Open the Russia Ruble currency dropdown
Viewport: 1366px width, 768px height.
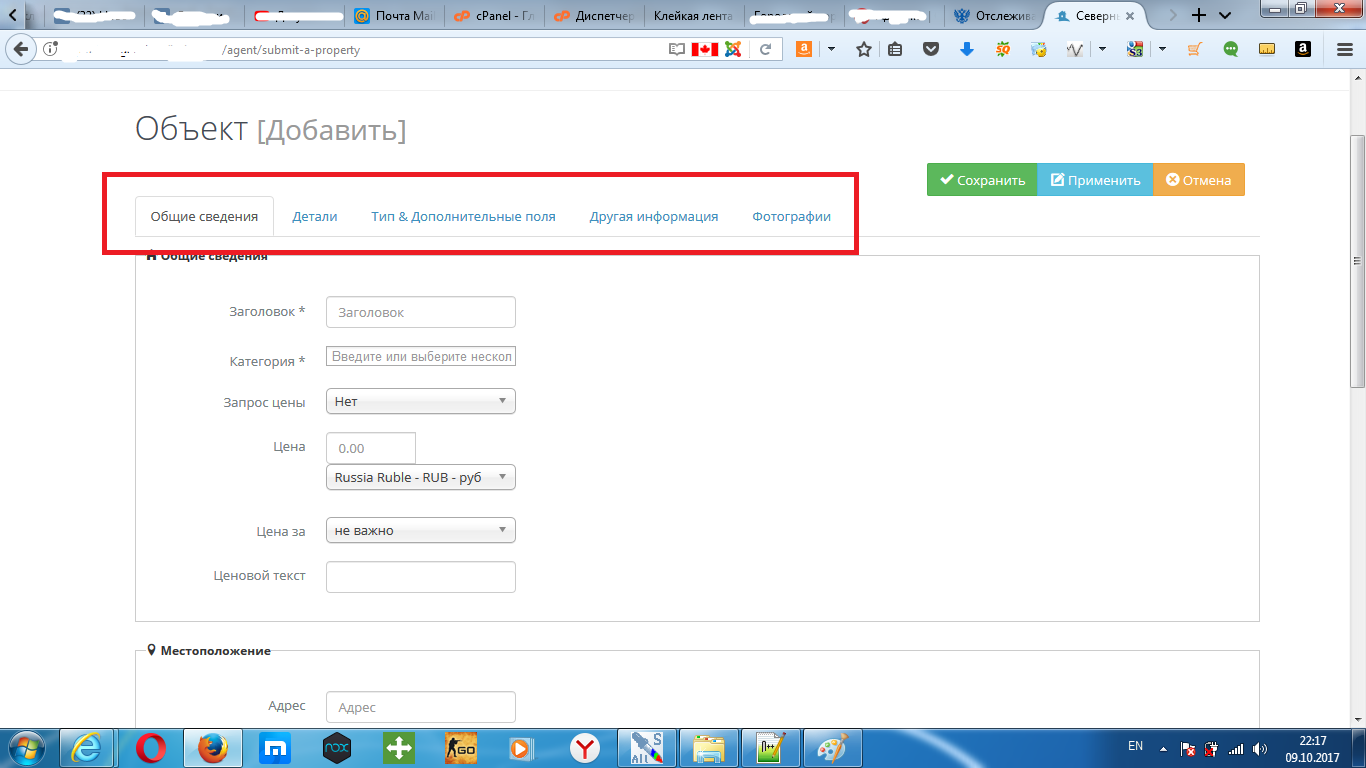point(420,477)
